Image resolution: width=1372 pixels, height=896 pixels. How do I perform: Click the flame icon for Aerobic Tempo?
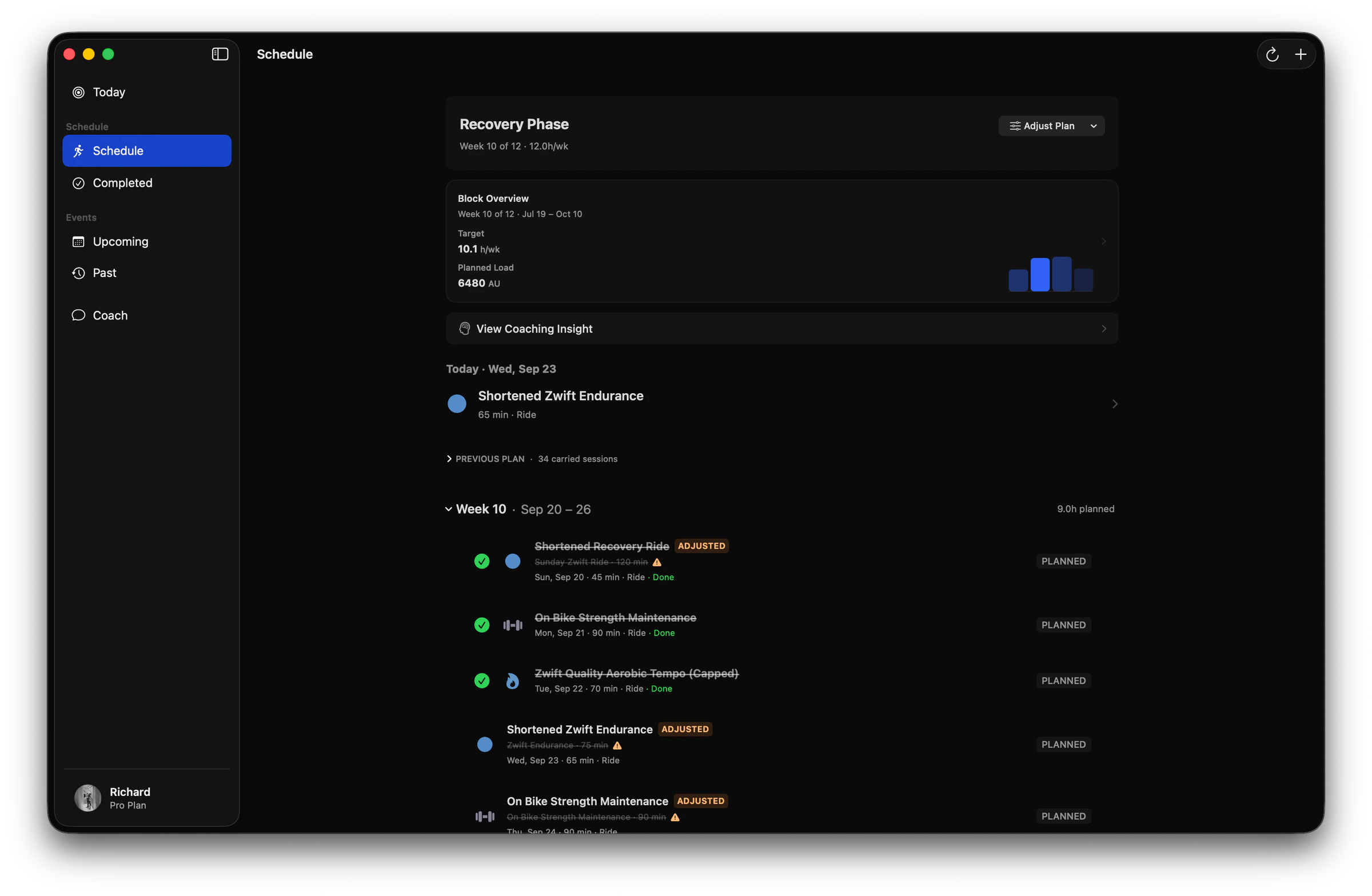pyautogui.click(x=512, y=681)
